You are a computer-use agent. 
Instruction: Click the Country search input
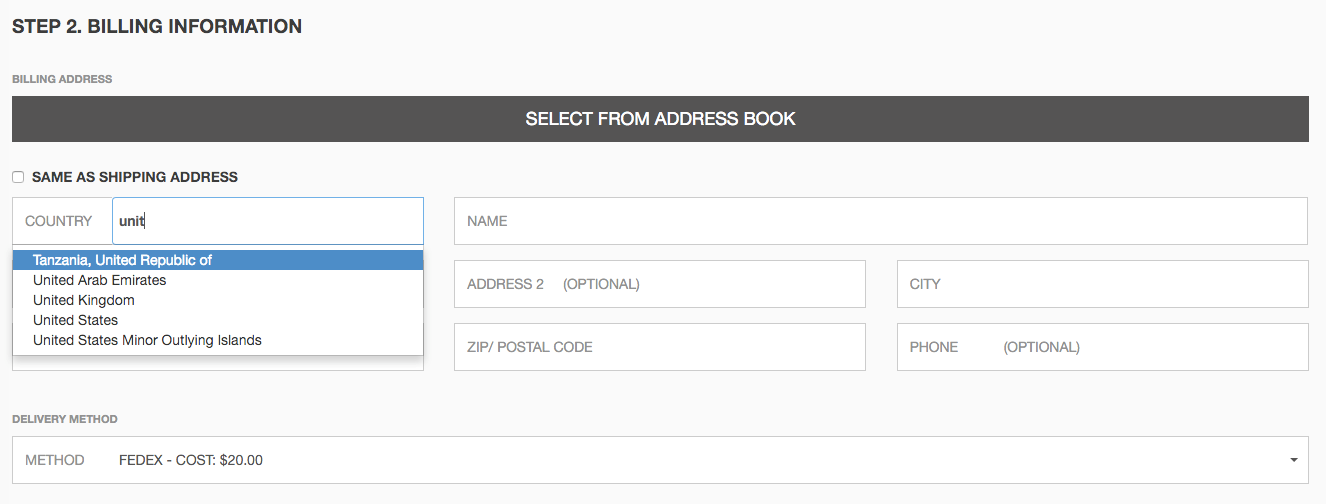pos(266,221)
